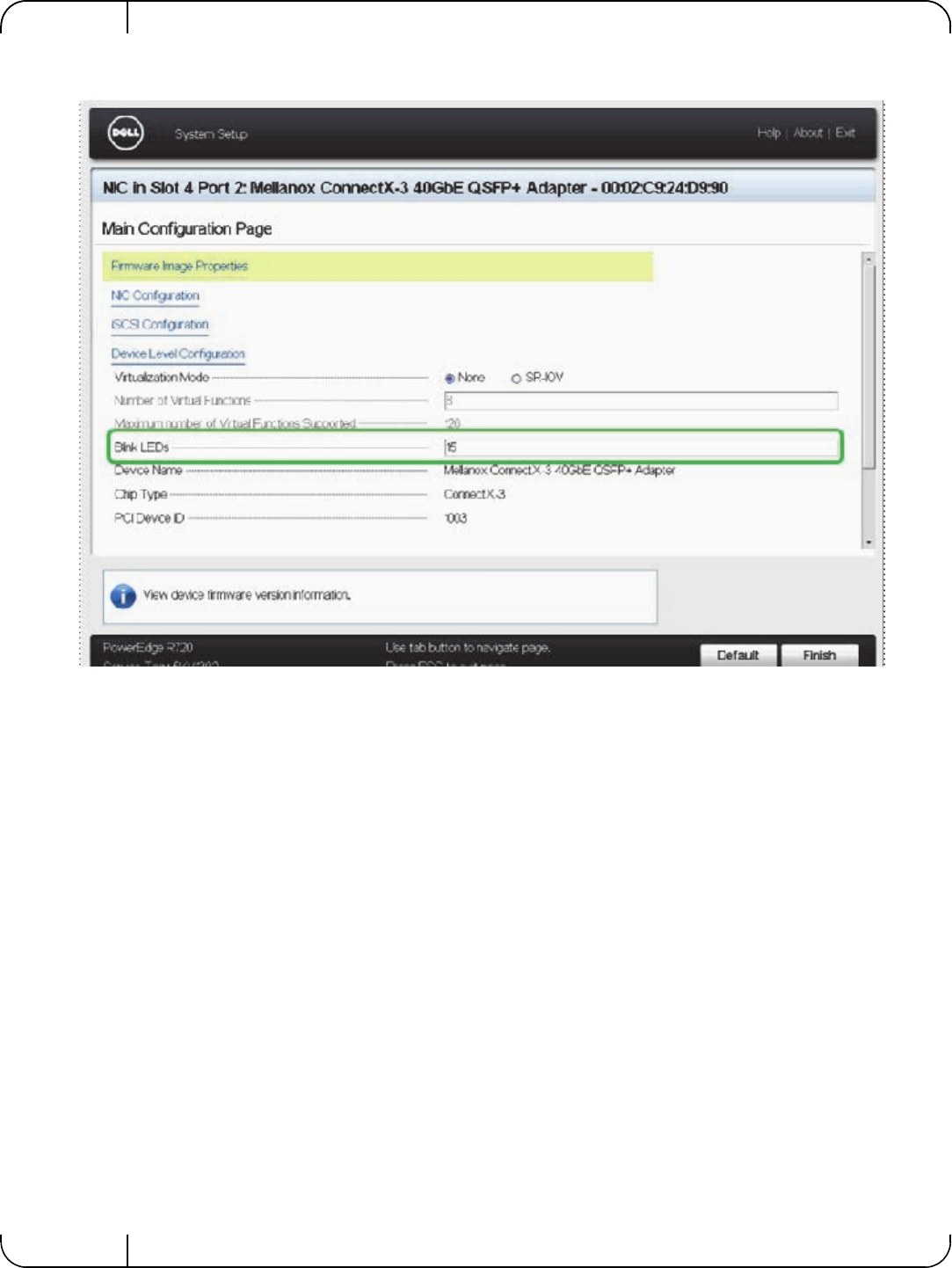The width and height of the screenshot is (952, 1268).
Task: Click the Dell logo icon
Action: pos(126,134)
